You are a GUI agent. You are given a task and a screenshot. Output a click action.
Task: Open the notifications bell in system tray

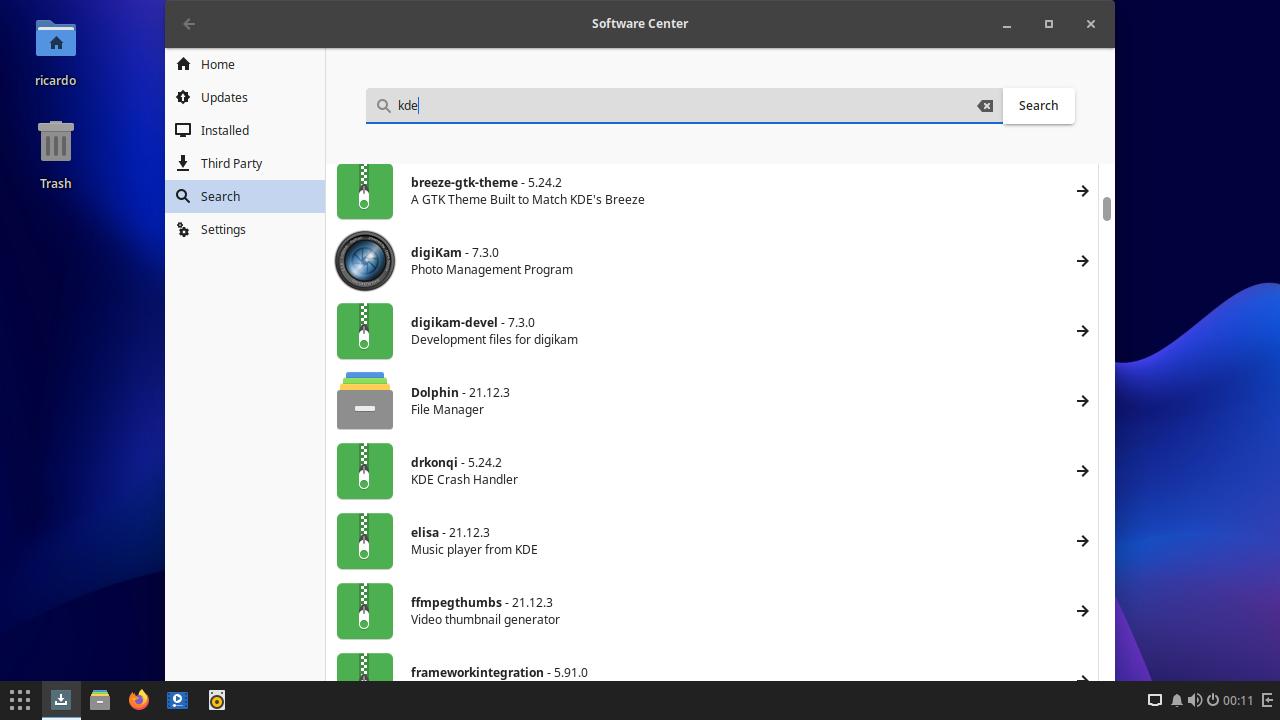click(1177, 700)
